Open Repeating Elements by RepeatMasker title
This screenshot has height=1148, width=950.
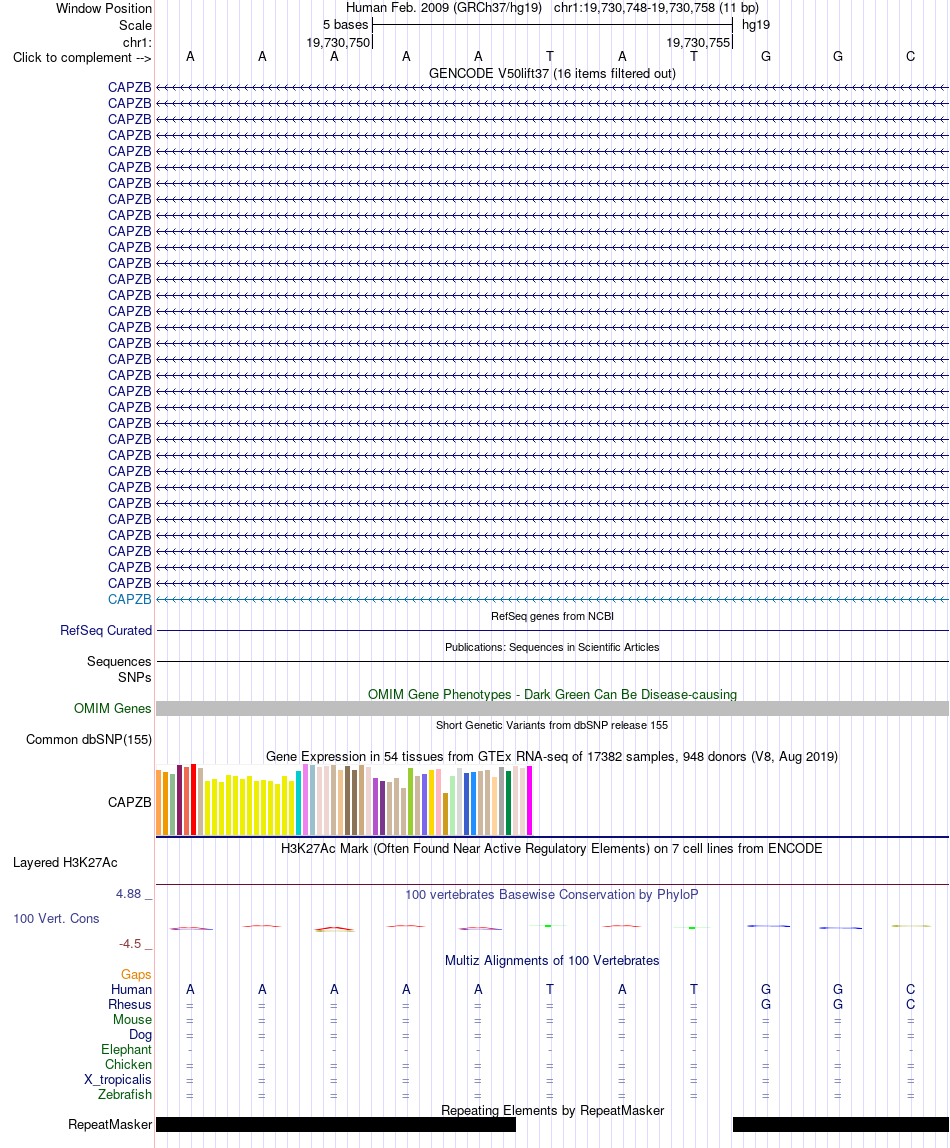coord(552,1111)
